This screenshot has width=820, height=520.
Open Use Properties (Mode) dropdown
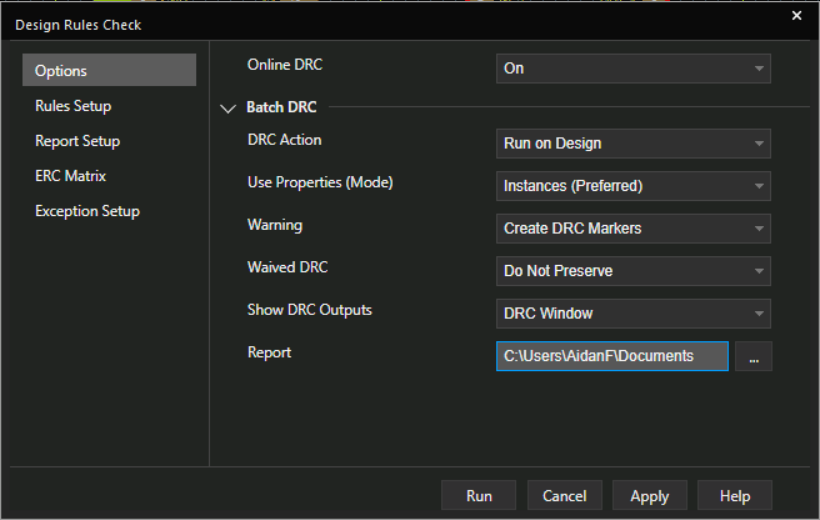pos(633,186)
